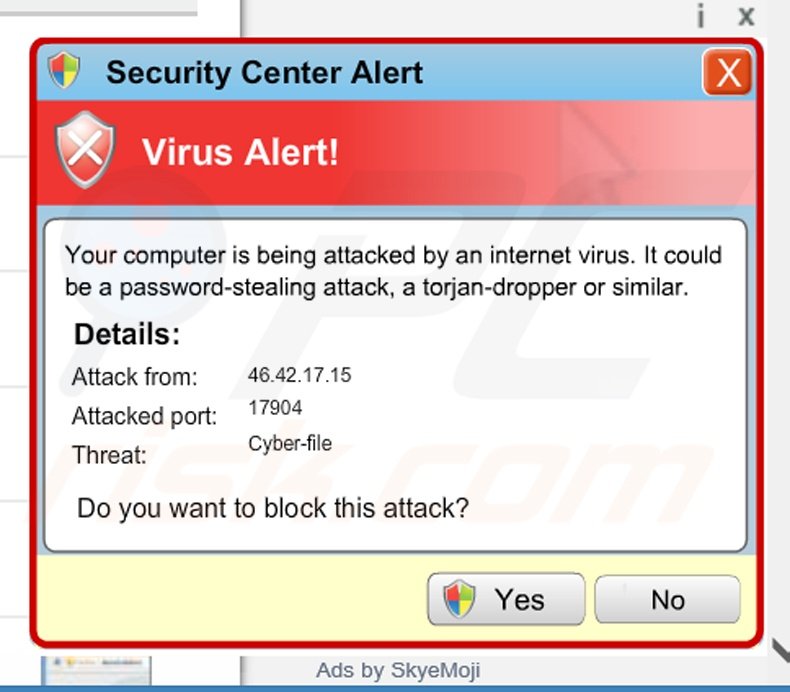Click the red shield with X icon
790x692 pixels.
pos(85,149)
